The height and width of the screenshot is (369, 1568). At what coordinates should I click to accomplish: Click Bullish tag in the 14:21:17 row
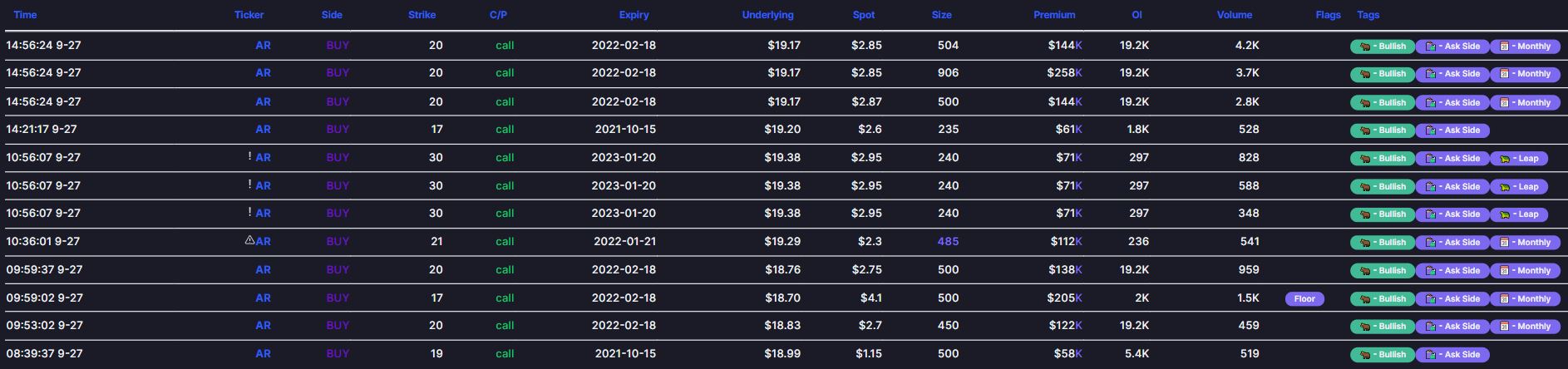(x=1382, y=130)
